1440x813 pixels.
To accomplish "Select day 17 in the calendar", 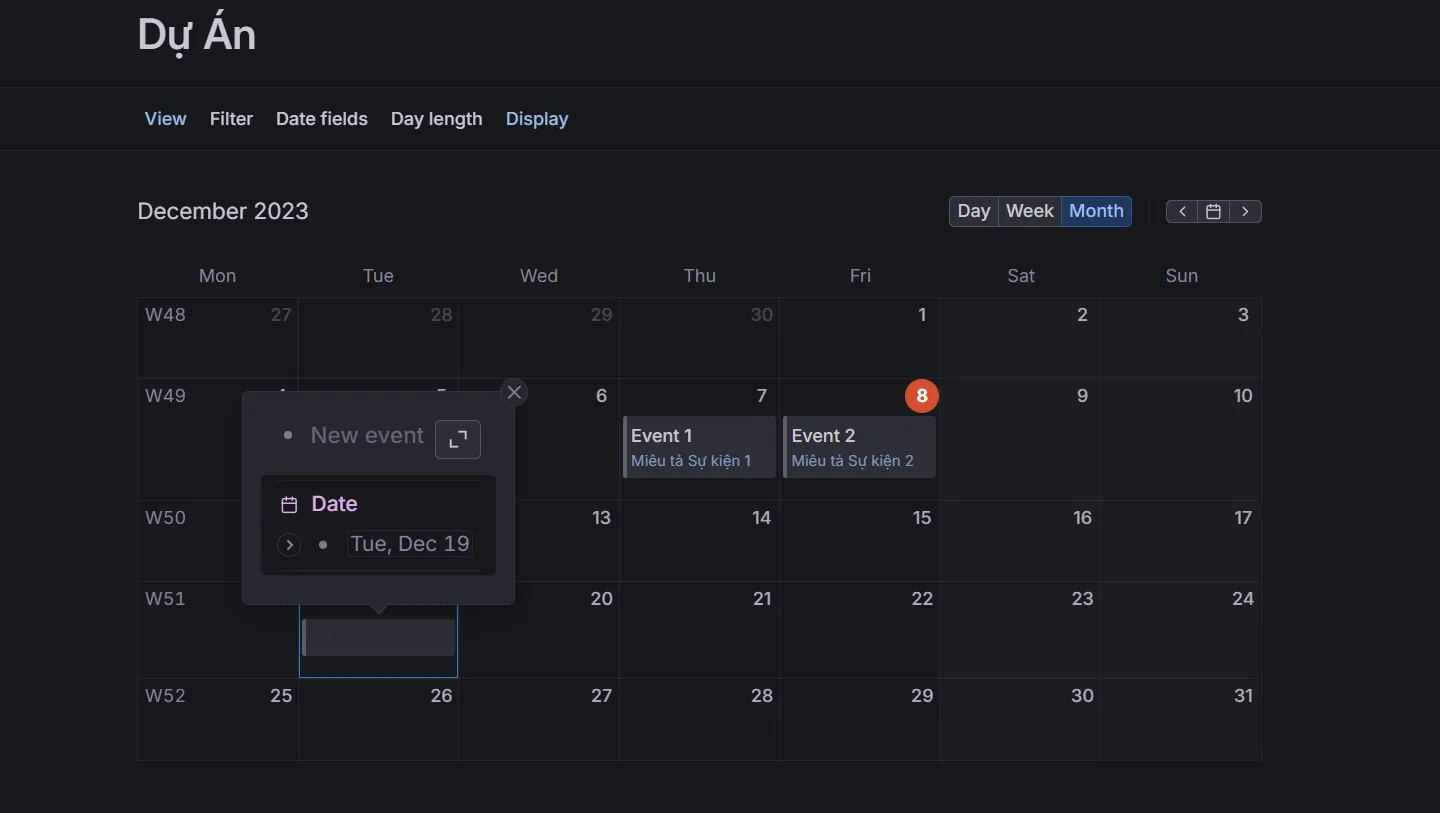I will (1243, 518).
